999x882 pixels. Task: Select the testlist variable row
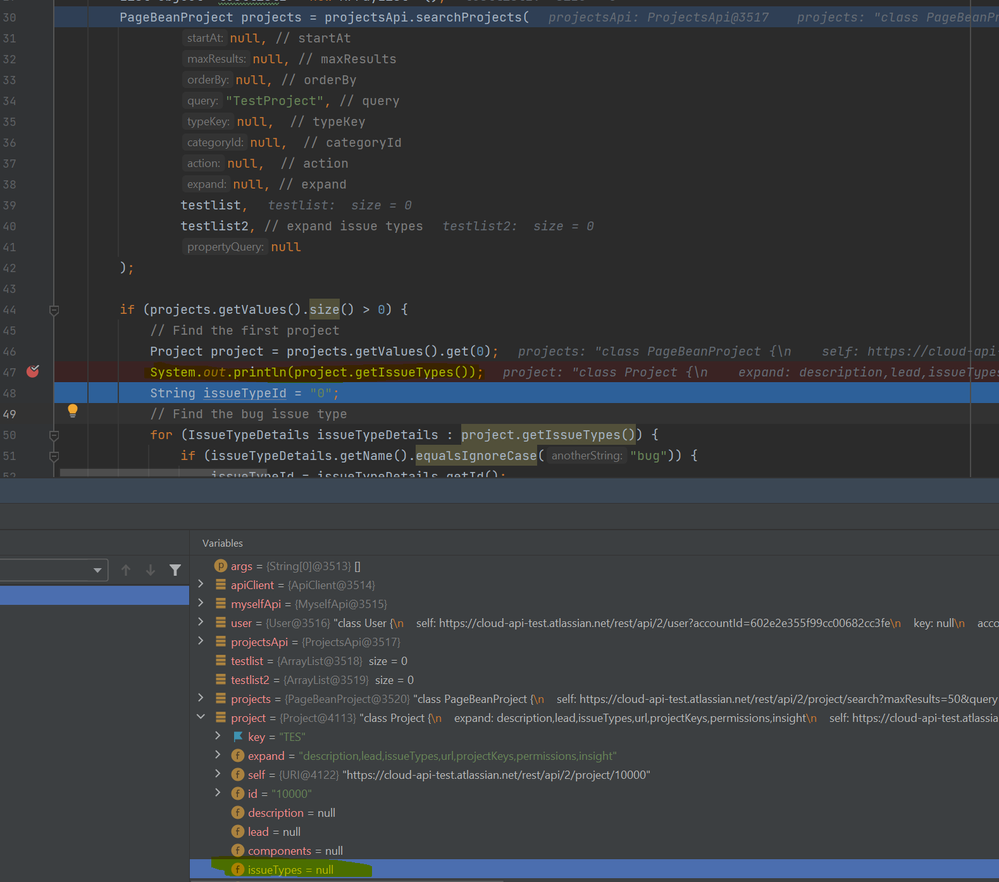point(594,661)
